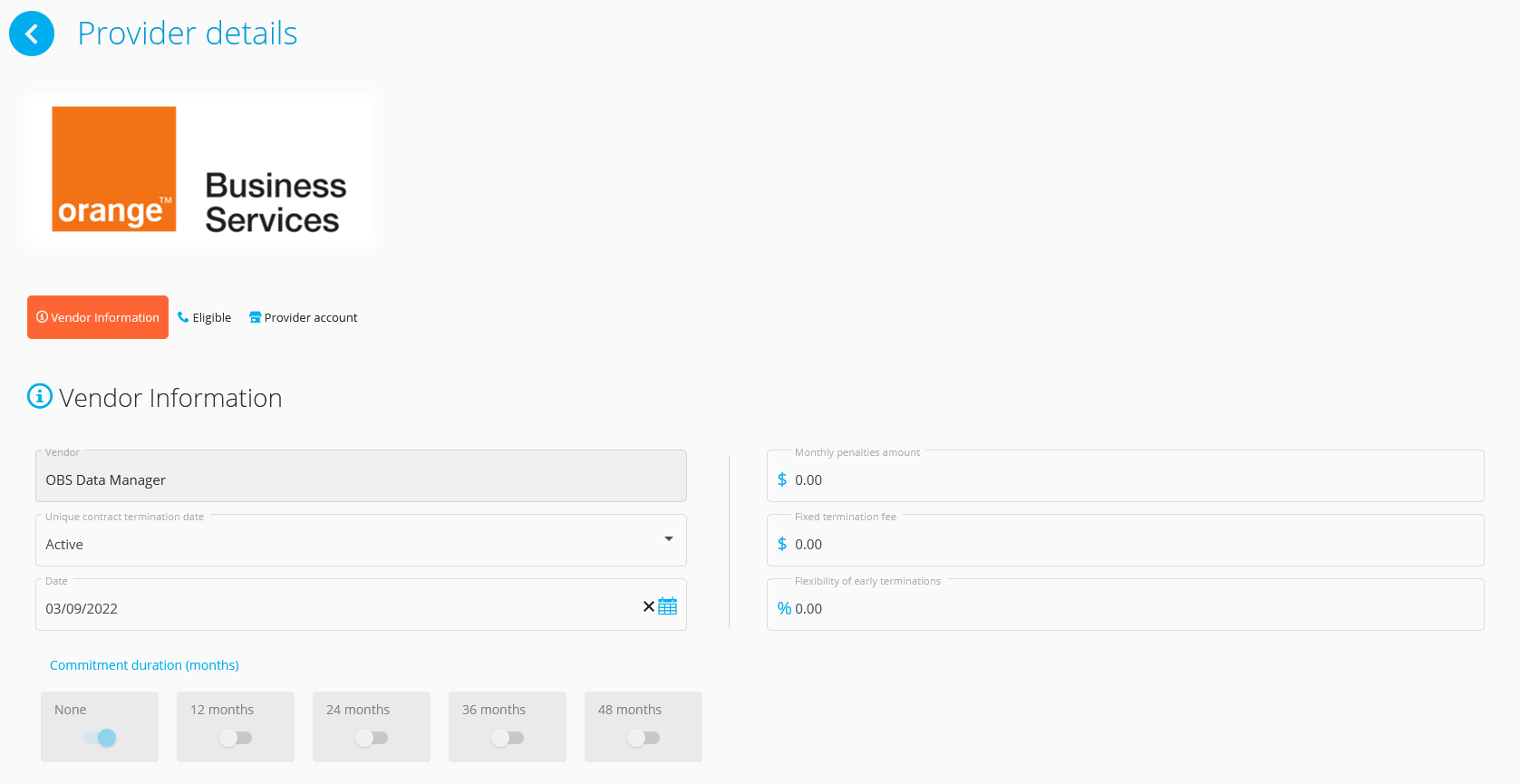Enable the 12 months commitment toggle

click(x=236, y=738)
